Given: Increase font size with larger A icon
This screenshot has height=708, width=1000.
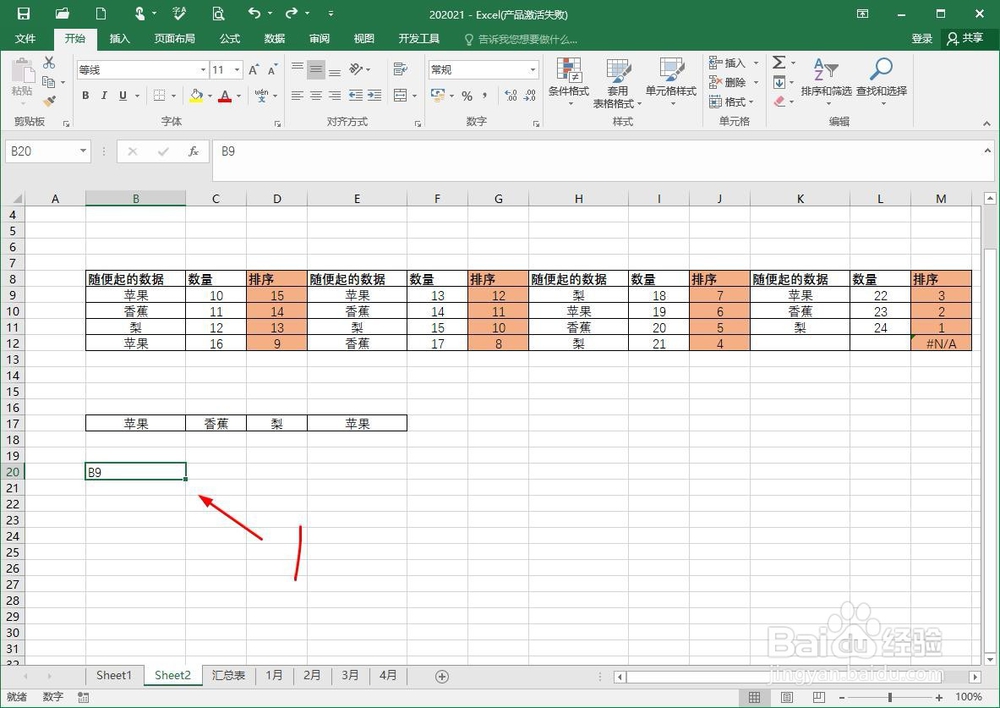Looking at the screenshot, I should tap(254, 70).
